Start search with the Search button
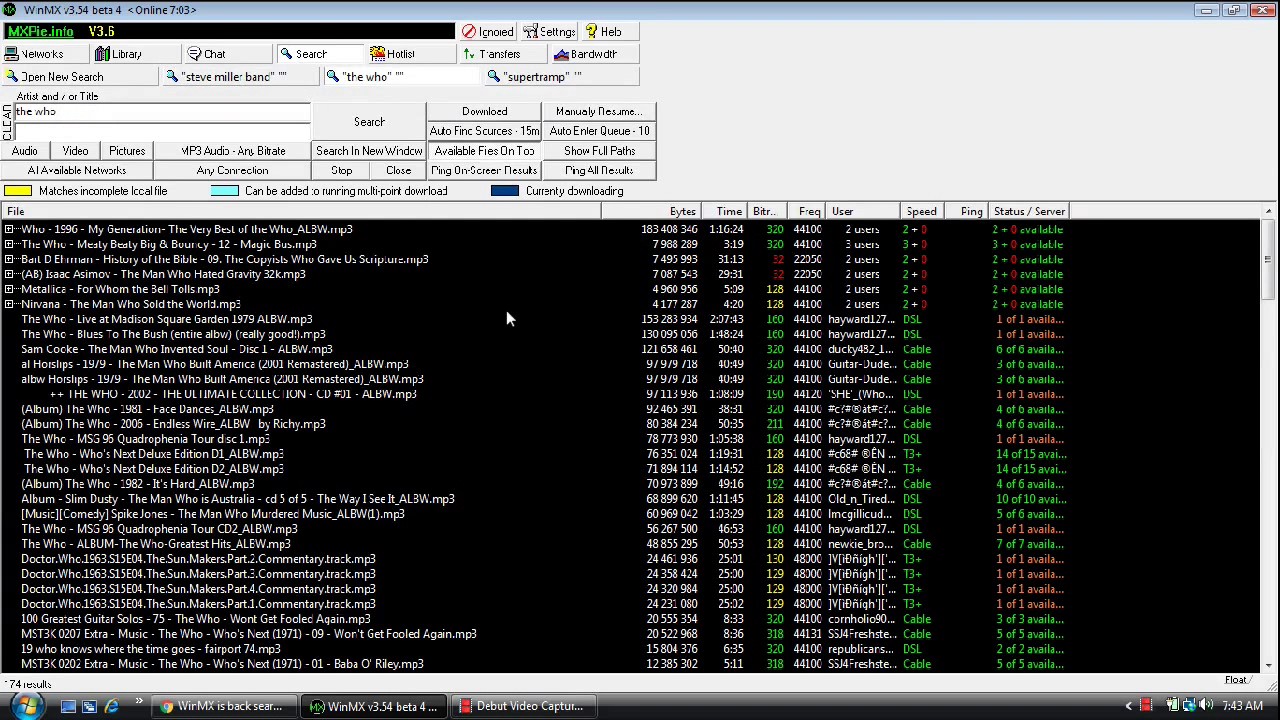Image resolution: width=1280 pixels, height=720 pixels. (x=369, y=122)
